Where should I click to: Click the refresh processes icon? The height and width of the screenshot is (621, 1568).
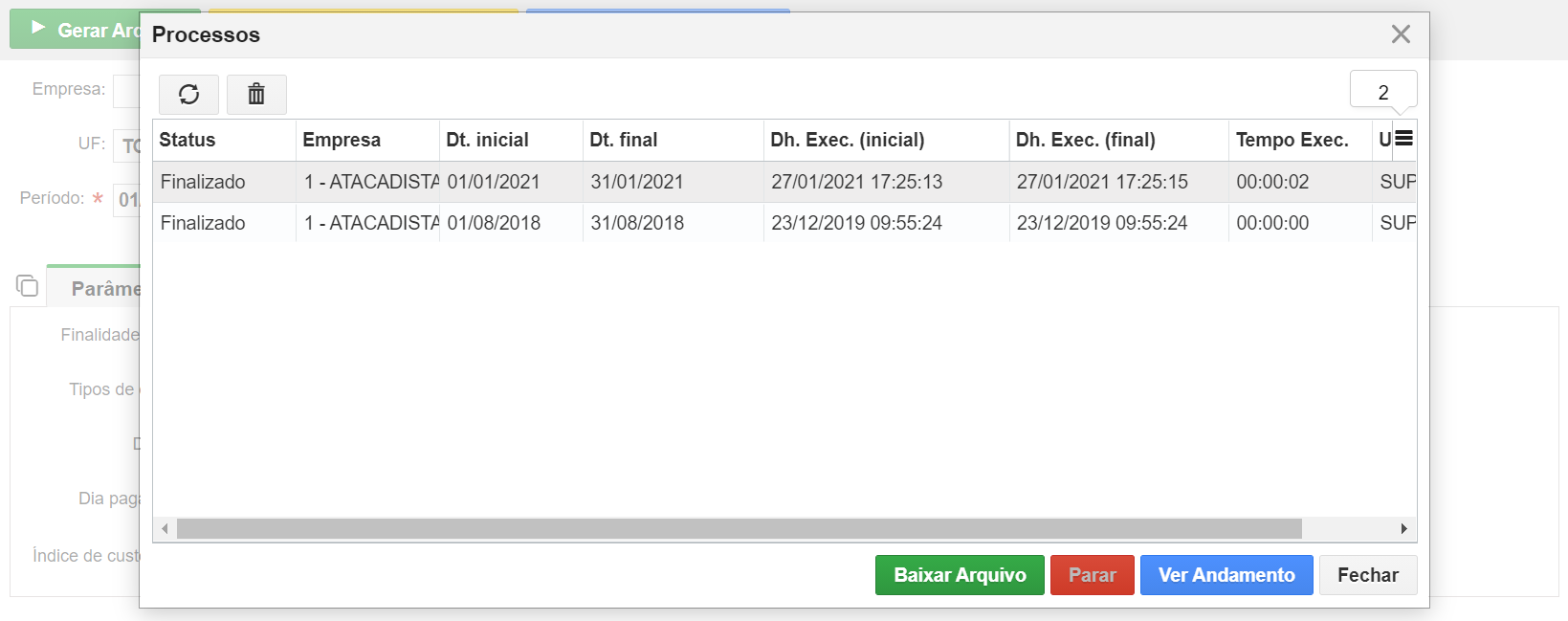point(188,94)
